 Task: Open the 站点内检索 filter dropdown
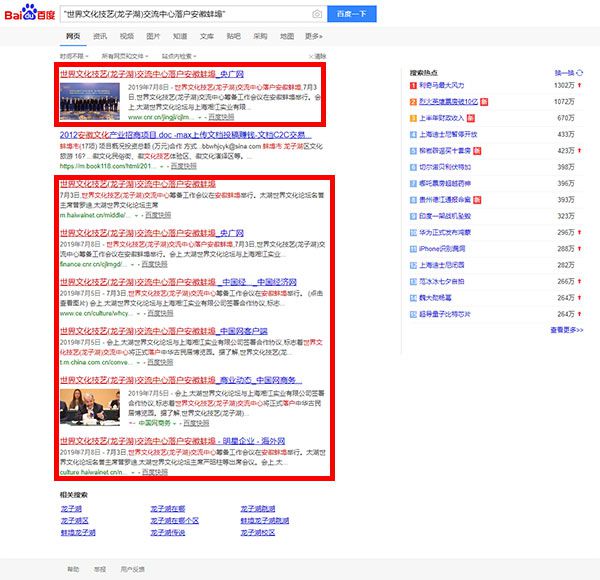[179, 56]
